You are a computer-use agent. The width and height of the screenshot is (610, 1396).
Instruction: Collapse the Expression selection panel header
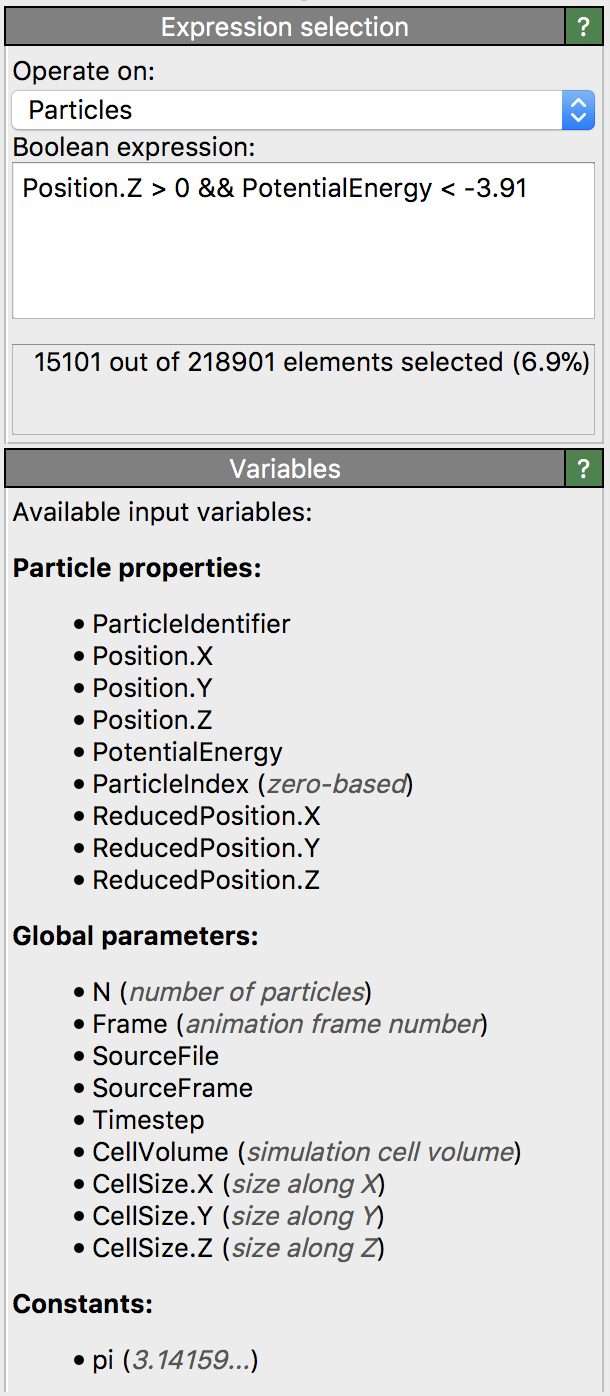coord(284,27)
